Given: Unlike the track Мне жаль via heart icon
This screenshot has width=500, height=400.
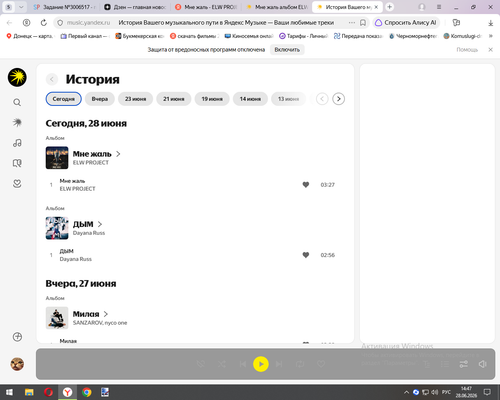Looking at the screenshot, I should coord(306,185).
